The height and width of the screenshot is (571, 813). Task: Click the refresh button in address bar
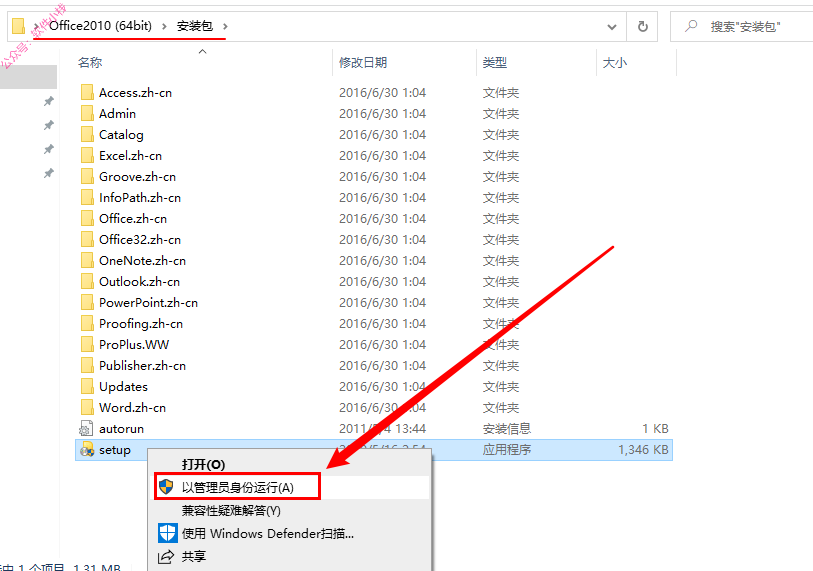click(642, 26)
